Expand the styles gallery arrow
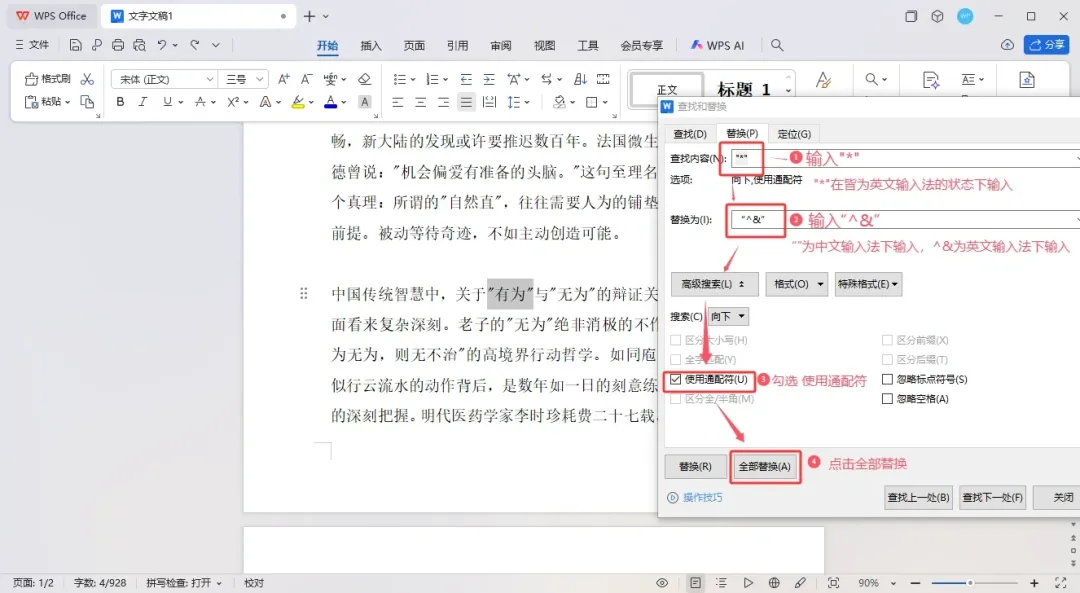 pos(788,91)
